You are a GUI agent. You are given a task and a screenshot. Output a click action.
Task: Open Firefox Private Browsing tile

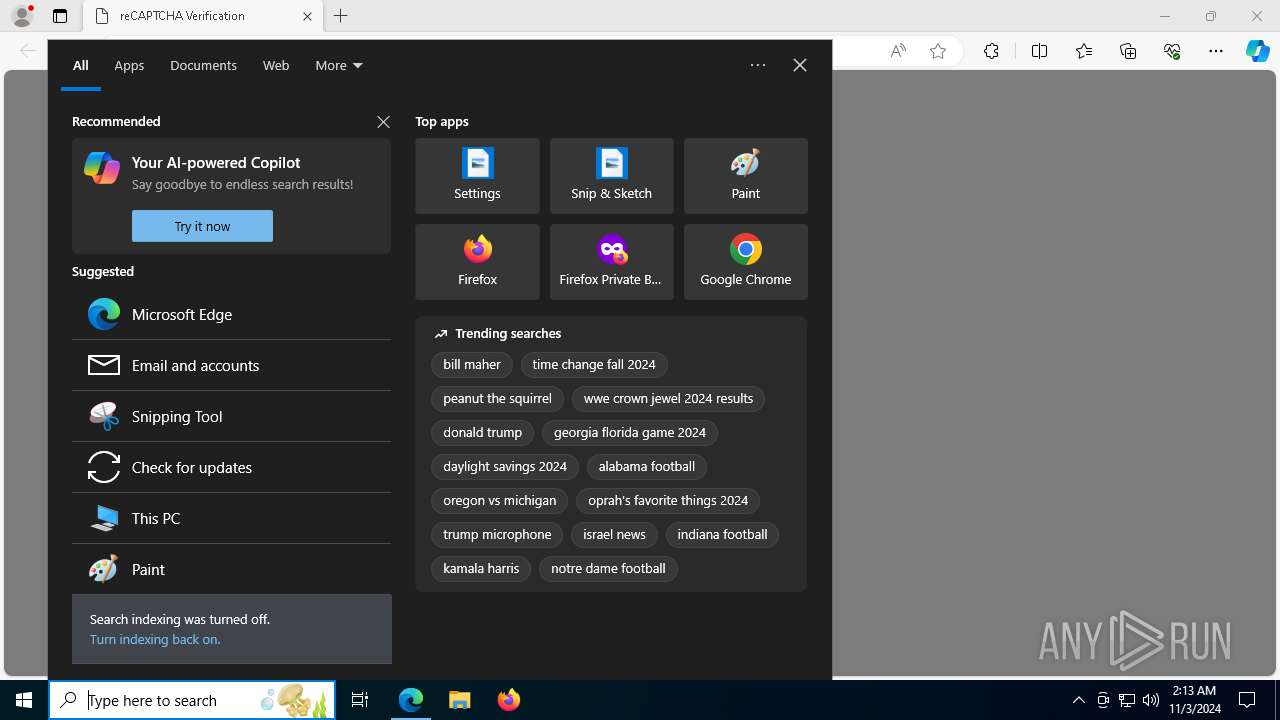pyautogui.click(x=611, y=262)
